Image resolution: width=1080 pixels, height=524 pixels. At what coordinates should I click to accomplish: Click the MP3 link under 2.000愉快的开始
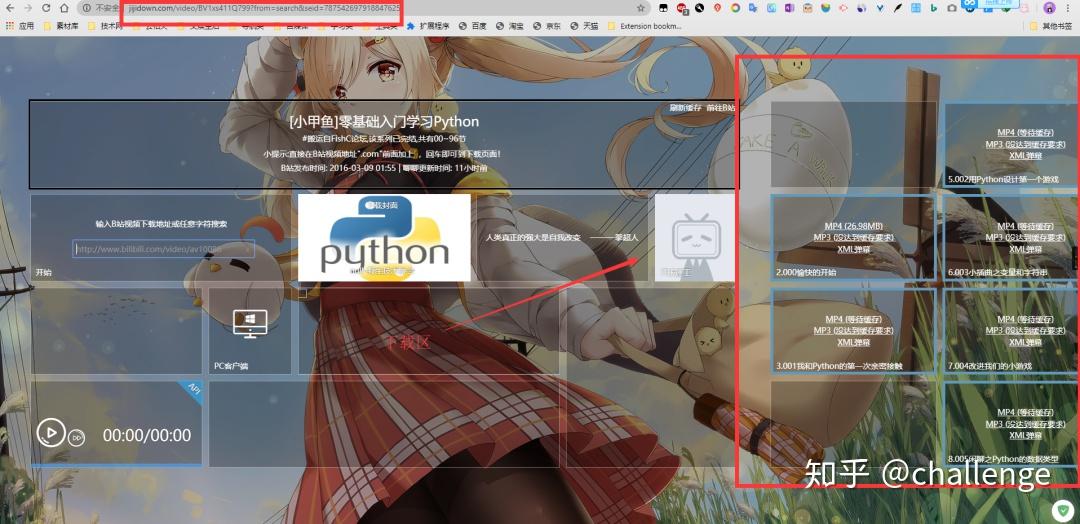click(x=853, y=237)
